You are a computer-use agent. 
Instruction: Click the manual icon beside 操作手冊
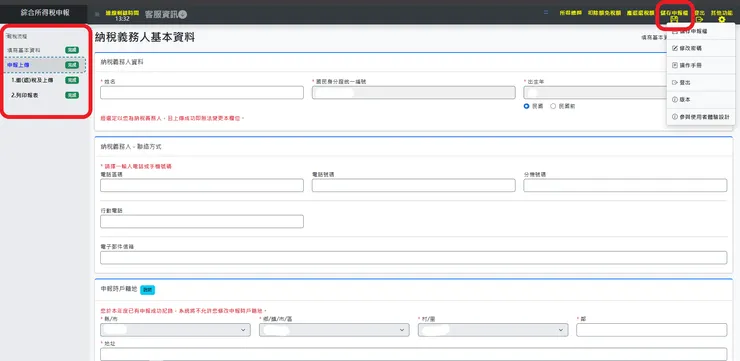point(675,65)
